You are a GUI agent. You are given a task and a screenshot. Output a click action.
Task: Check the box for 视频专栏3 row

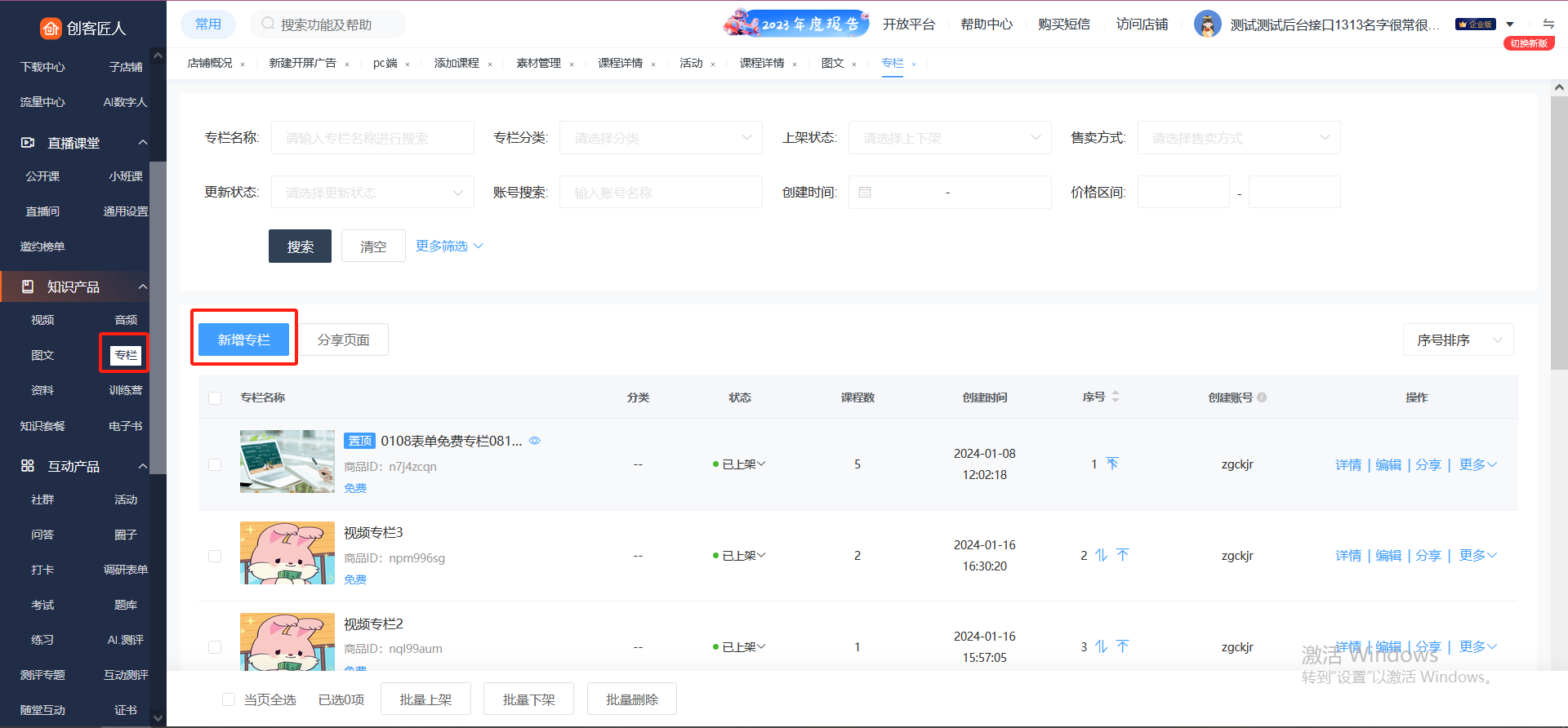[215, 556]
